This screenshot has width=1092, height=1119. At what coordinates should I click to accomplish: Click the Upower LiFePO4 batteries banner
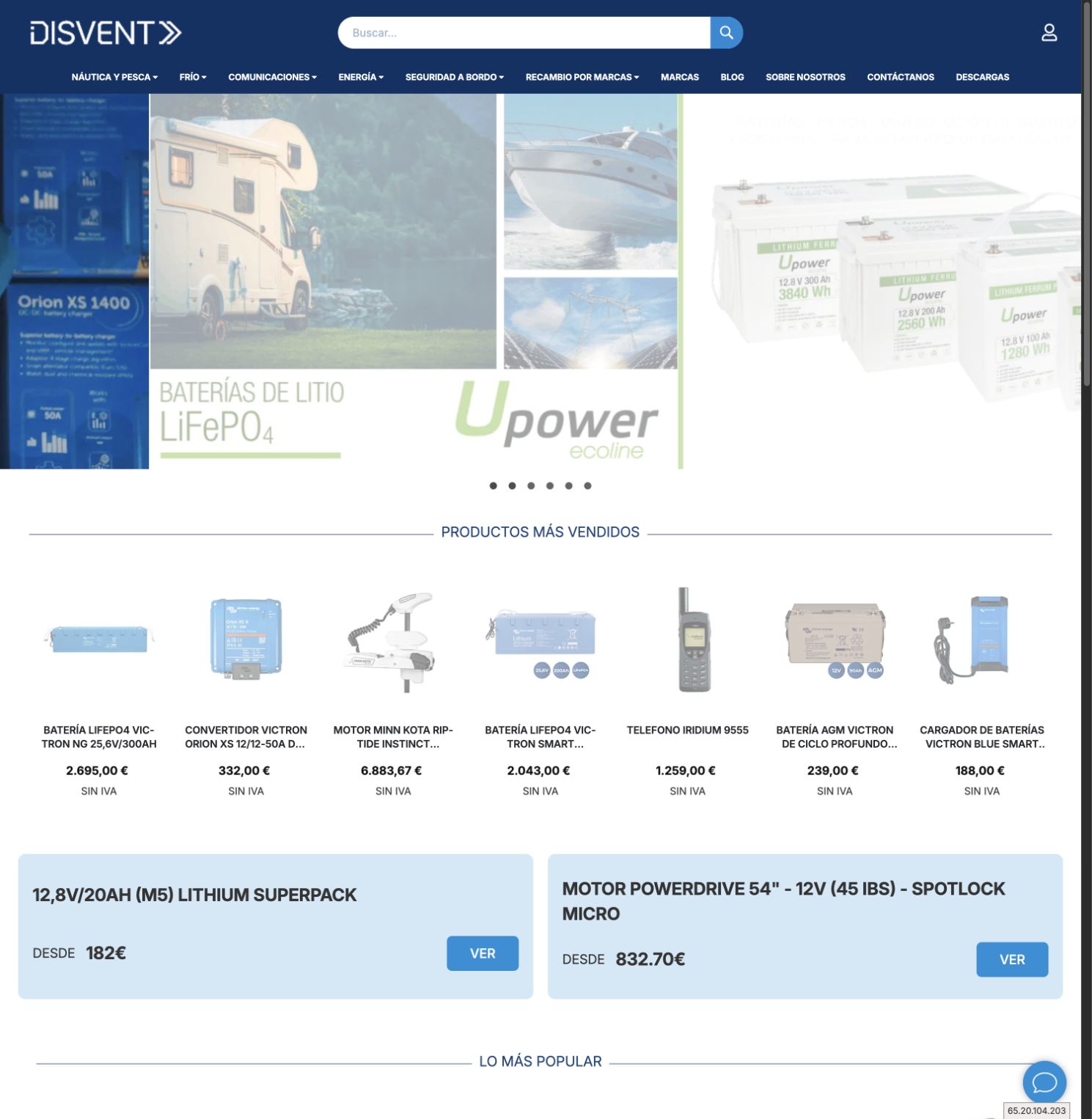pyautogui.click(x=615, y=281)
